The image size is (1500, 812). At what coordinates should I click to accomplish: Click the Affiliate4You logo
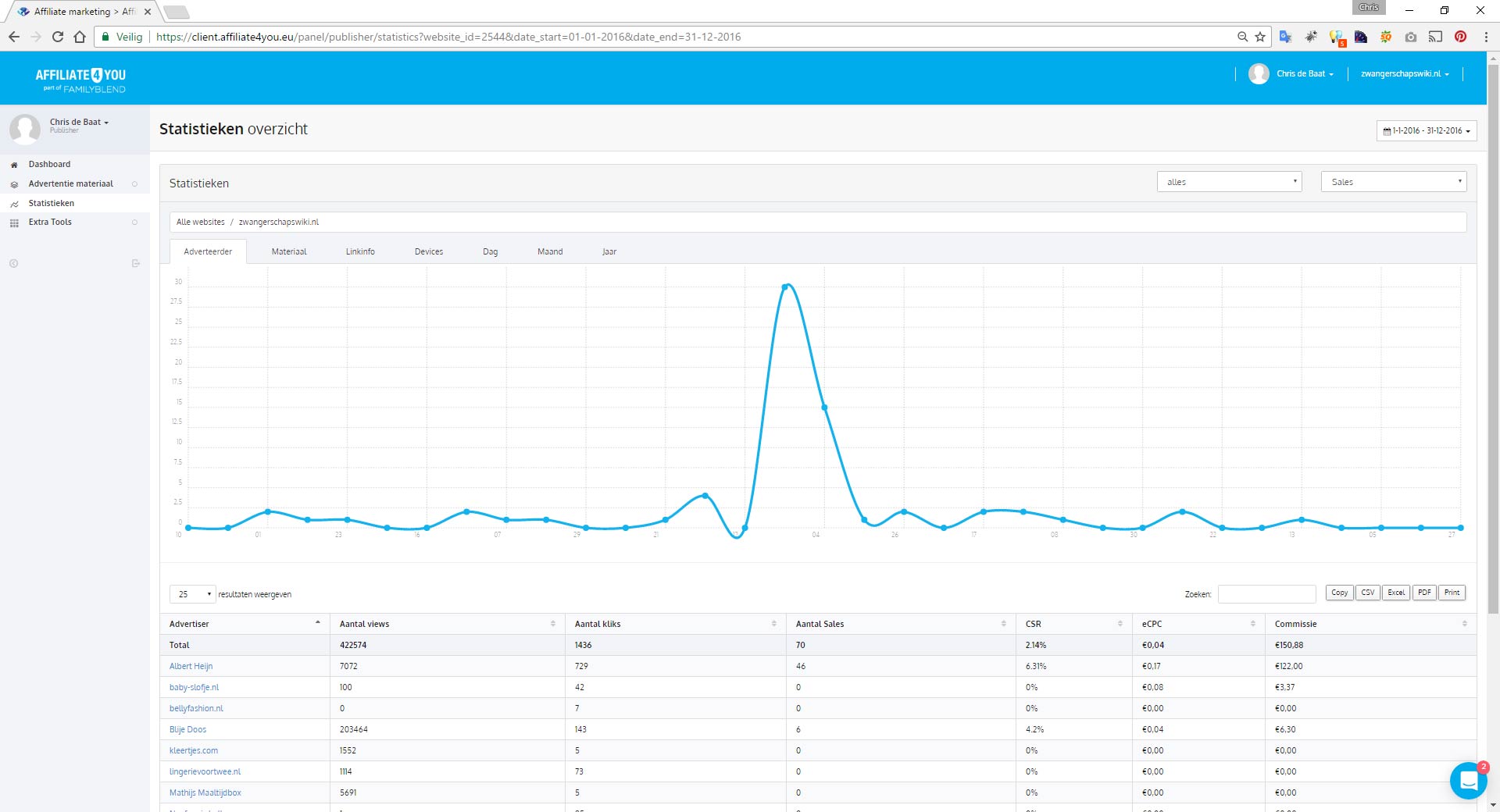80,80
